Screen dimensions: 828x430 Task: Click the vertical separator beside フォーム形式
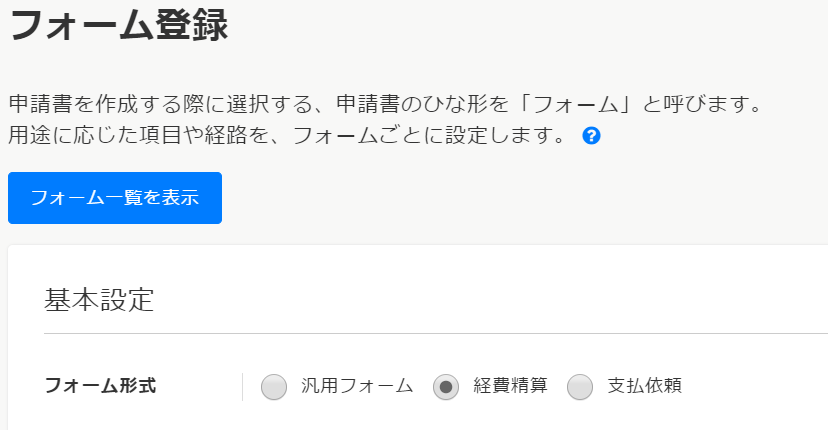coord(242,386)
